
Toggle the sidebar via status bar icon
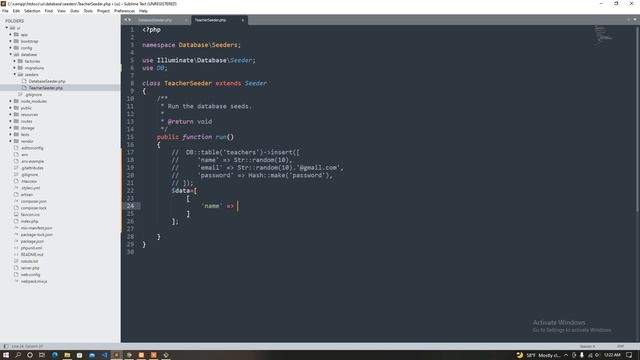[6, 346]
